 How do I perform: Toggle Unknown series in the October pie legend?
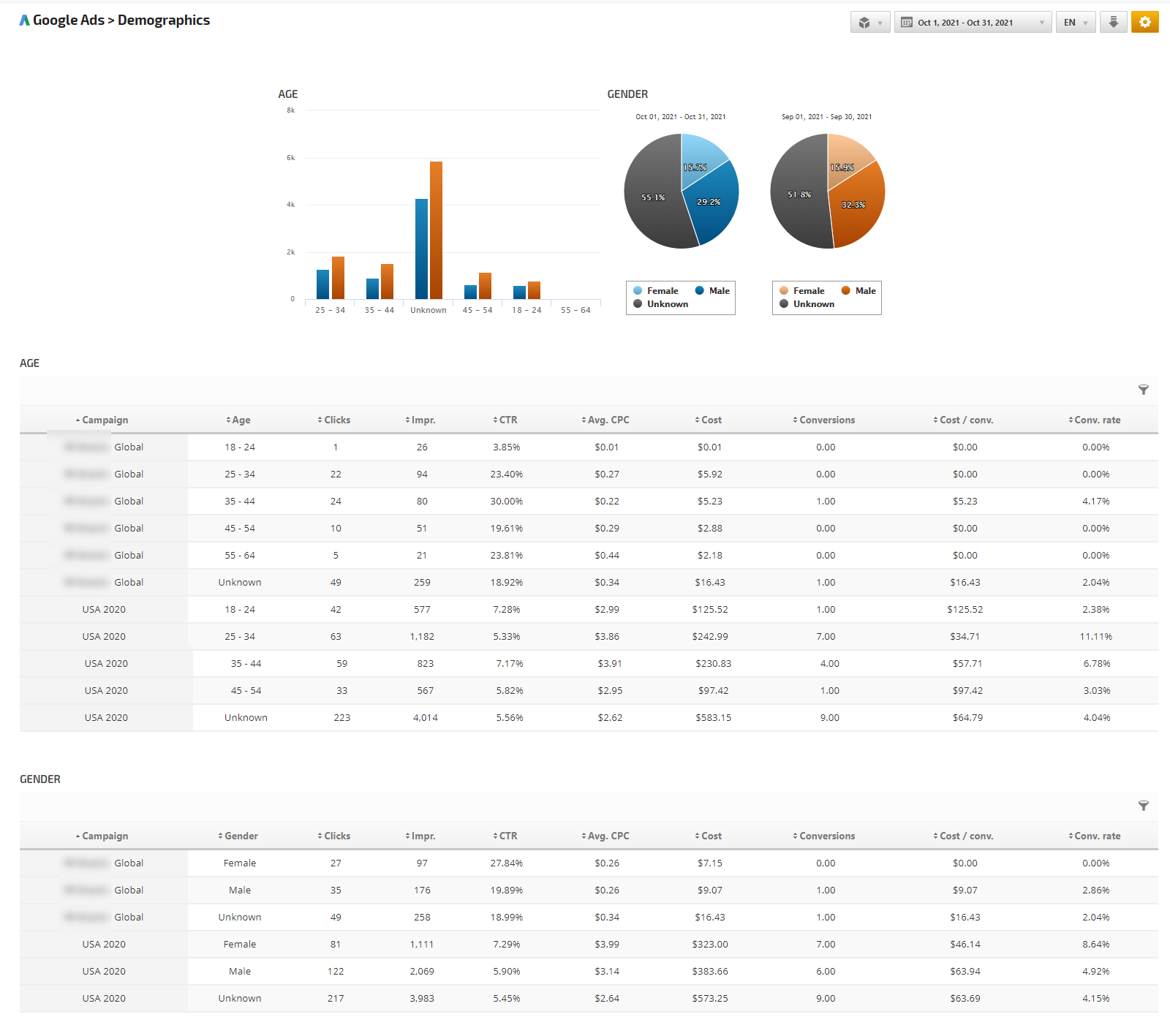pyautogui.click(x=660, y=304)
